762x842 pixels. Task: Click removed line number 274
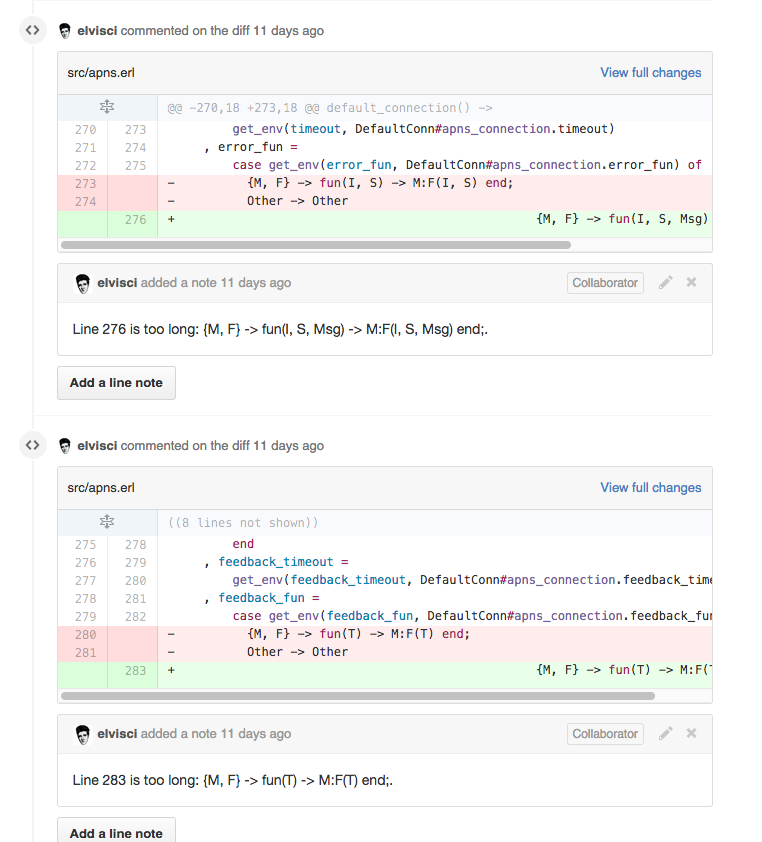[x=85, y=202]
